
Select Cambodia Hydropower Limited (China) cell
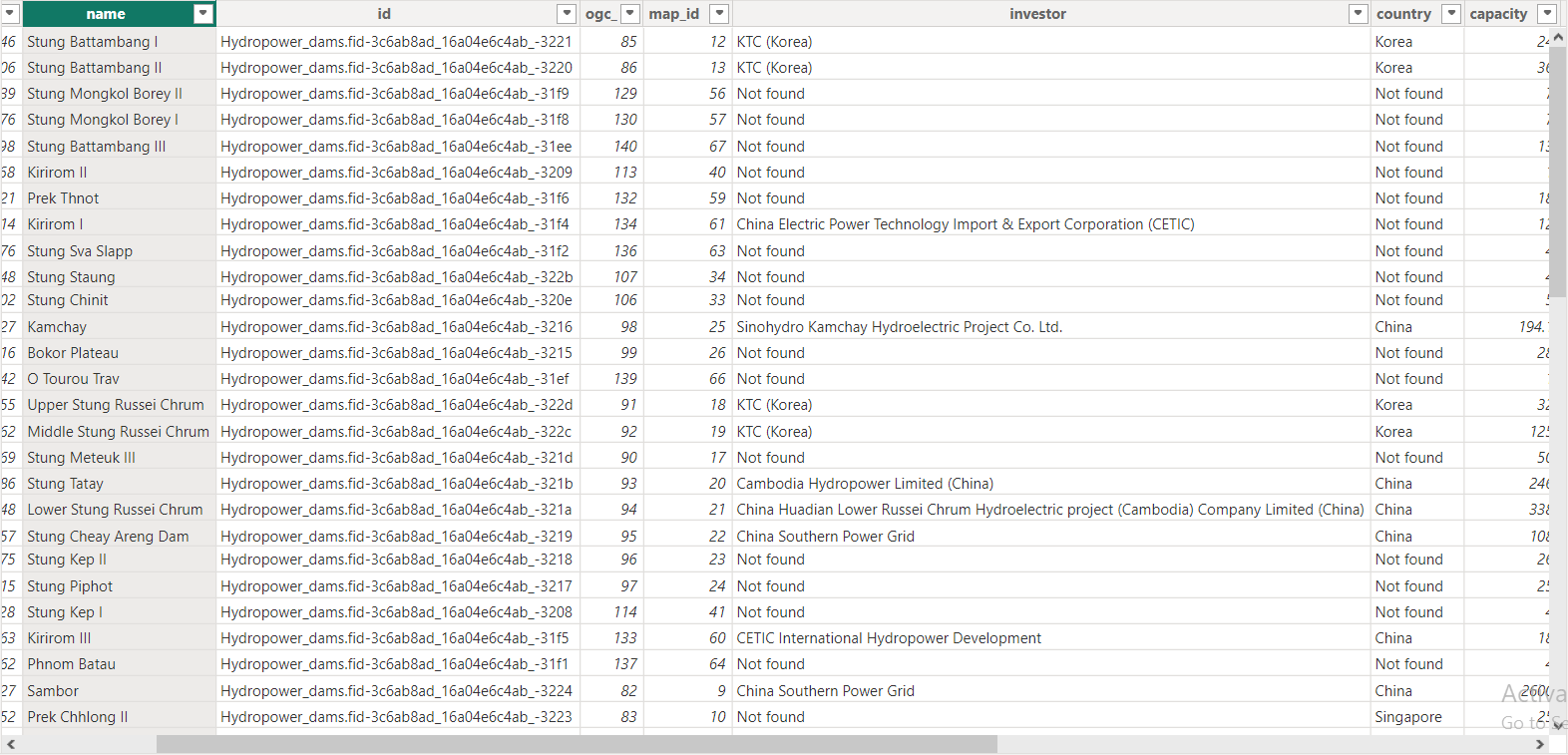click(x=1051, y=484)
